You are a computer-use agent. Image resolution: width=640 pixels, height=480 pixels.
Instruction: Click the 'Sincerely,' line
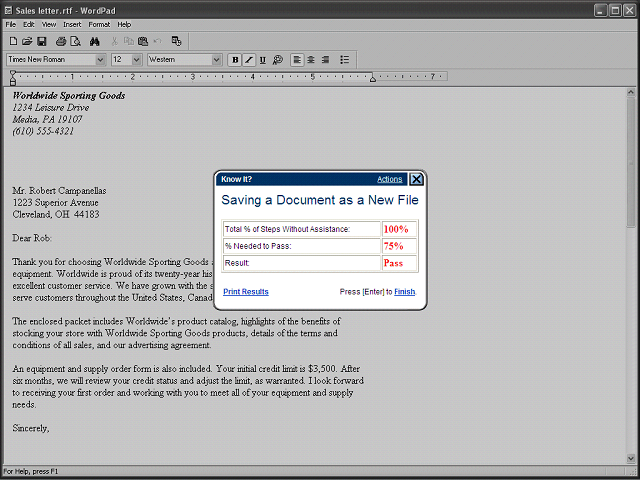[31, 428]
